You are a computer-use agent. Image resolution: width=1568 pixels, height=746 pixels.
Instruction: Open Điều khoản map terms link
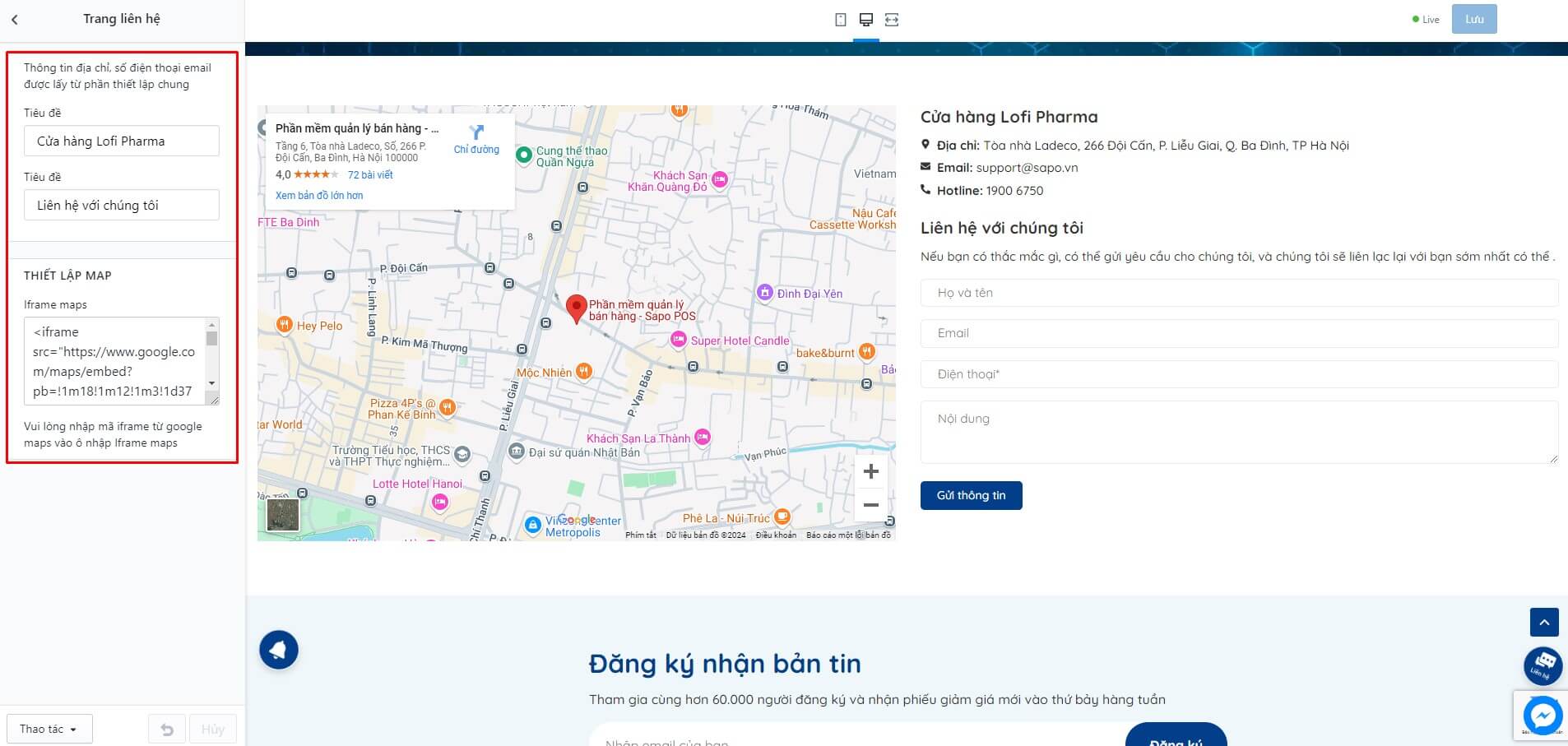(x=777, y=535)
